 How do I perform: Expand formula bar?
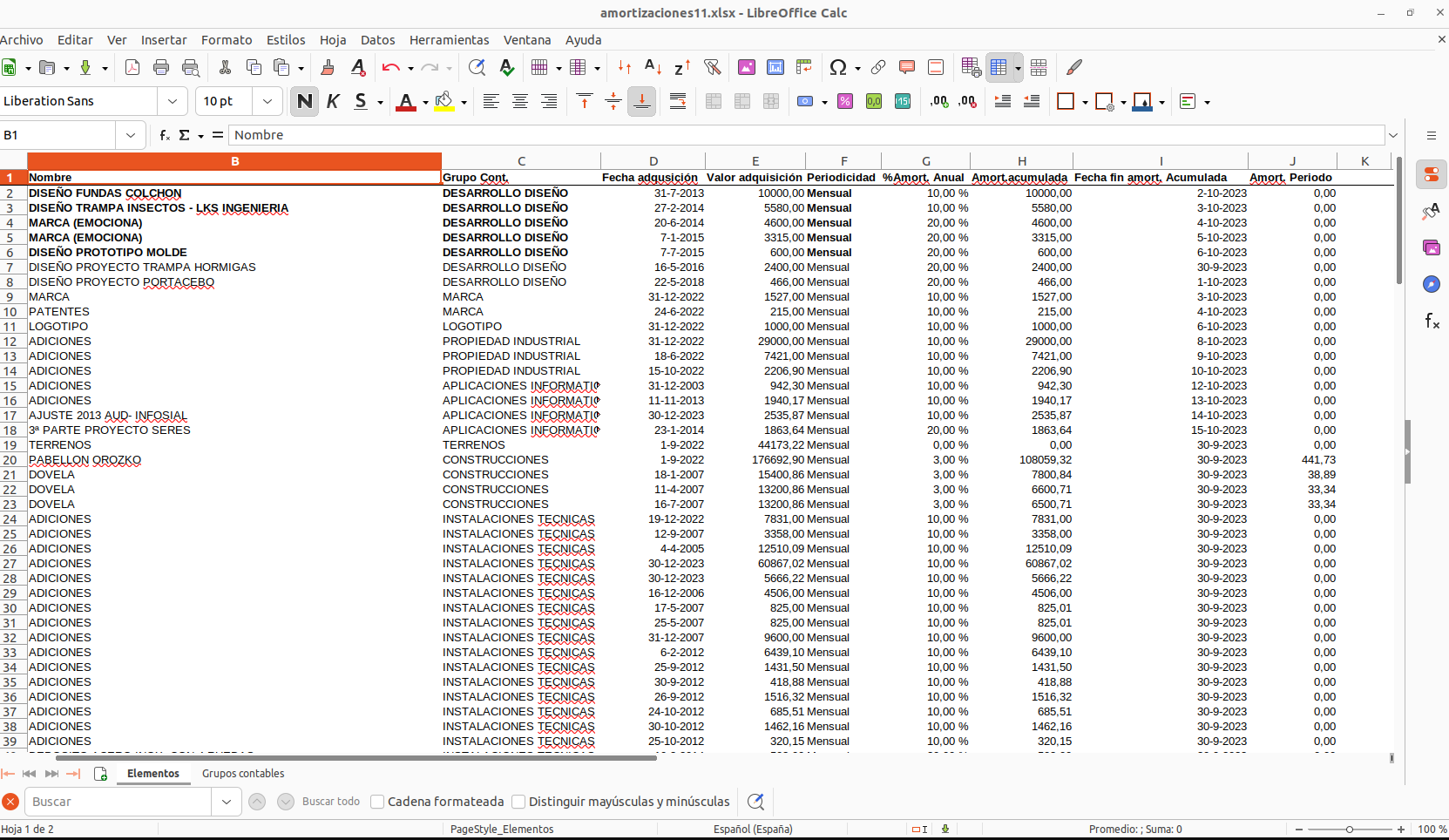[x=1393, y=135]
